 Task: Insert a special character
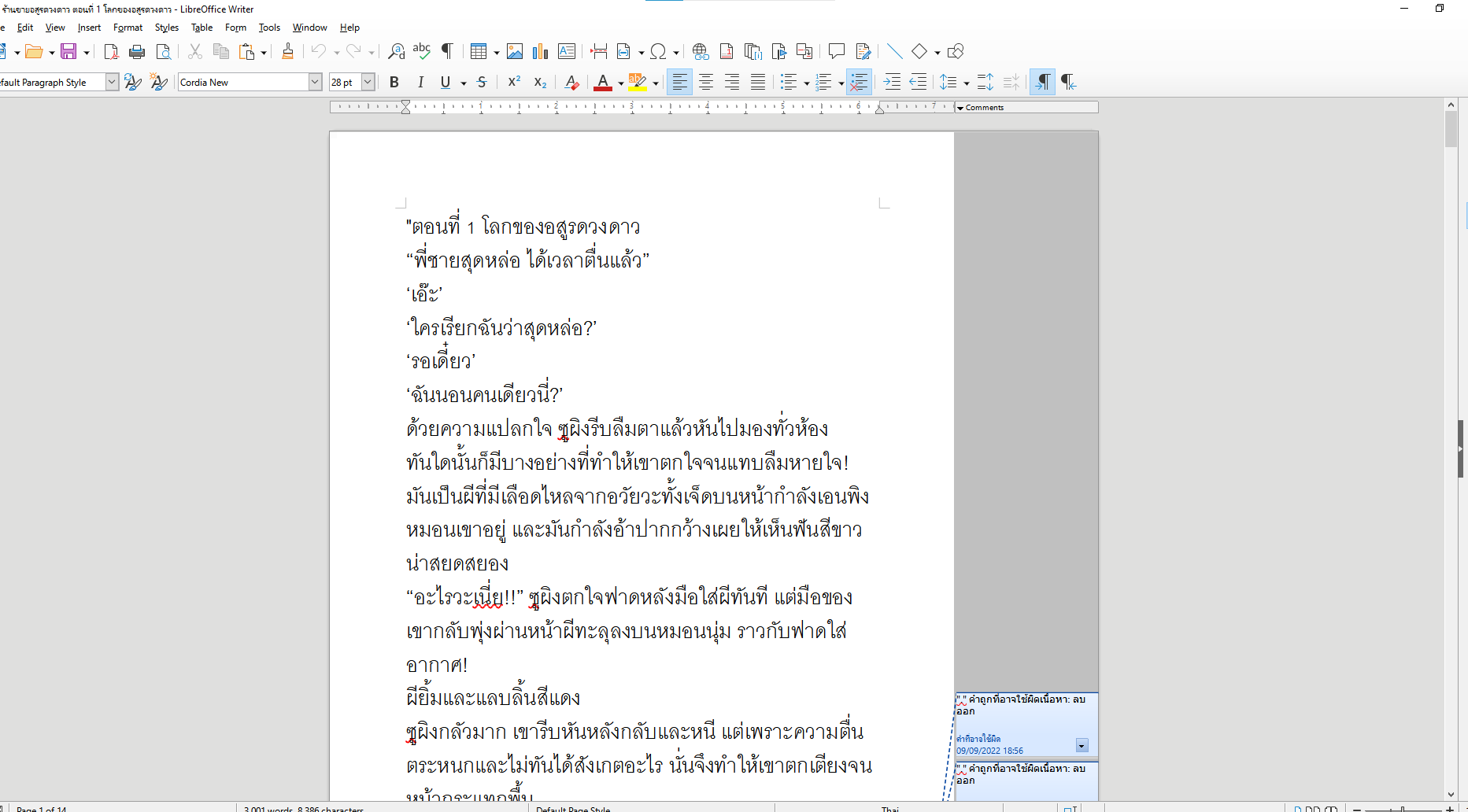point(658,52)
